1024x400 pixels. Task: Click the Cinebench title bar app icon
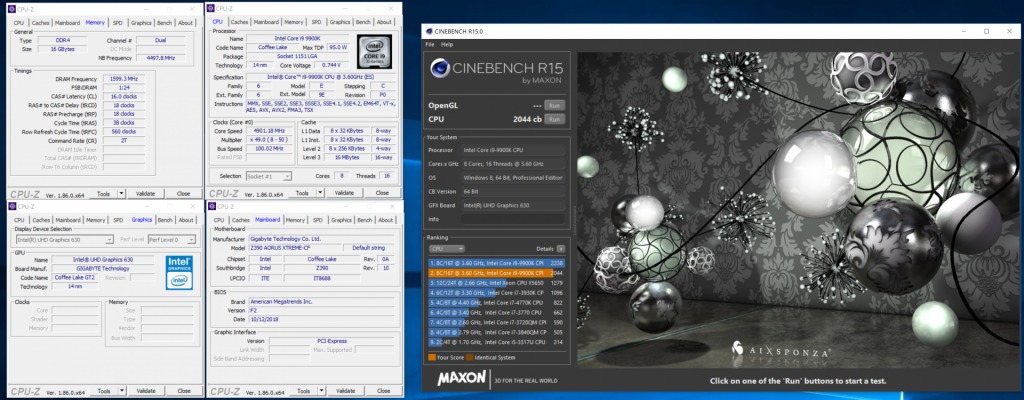tap(428, 31)
